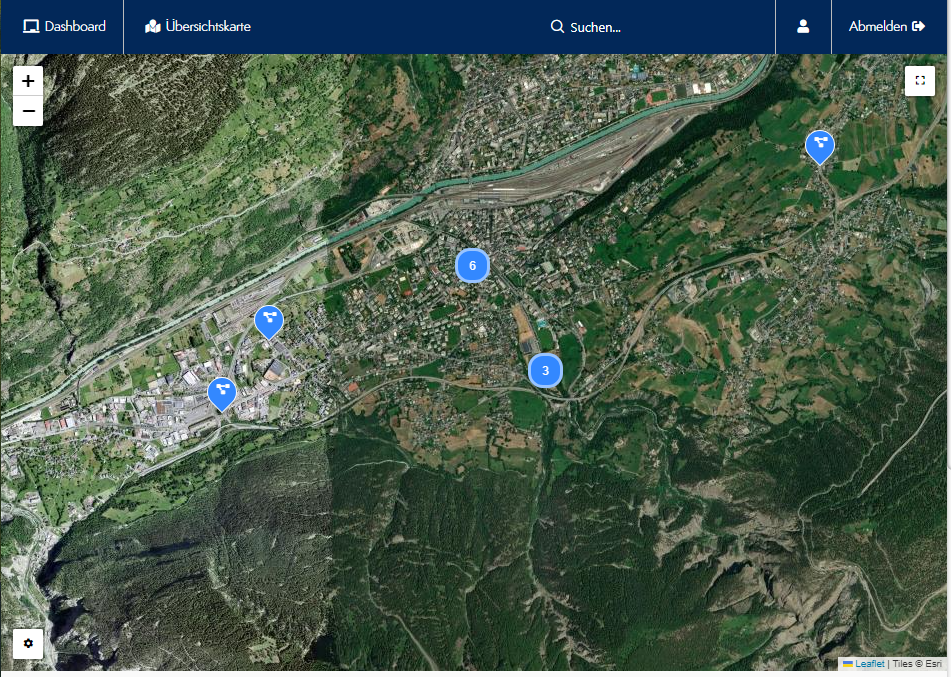
Task: Click the sign-out arrow icon beside Abmelden
Action: click(x=919, y=27)
